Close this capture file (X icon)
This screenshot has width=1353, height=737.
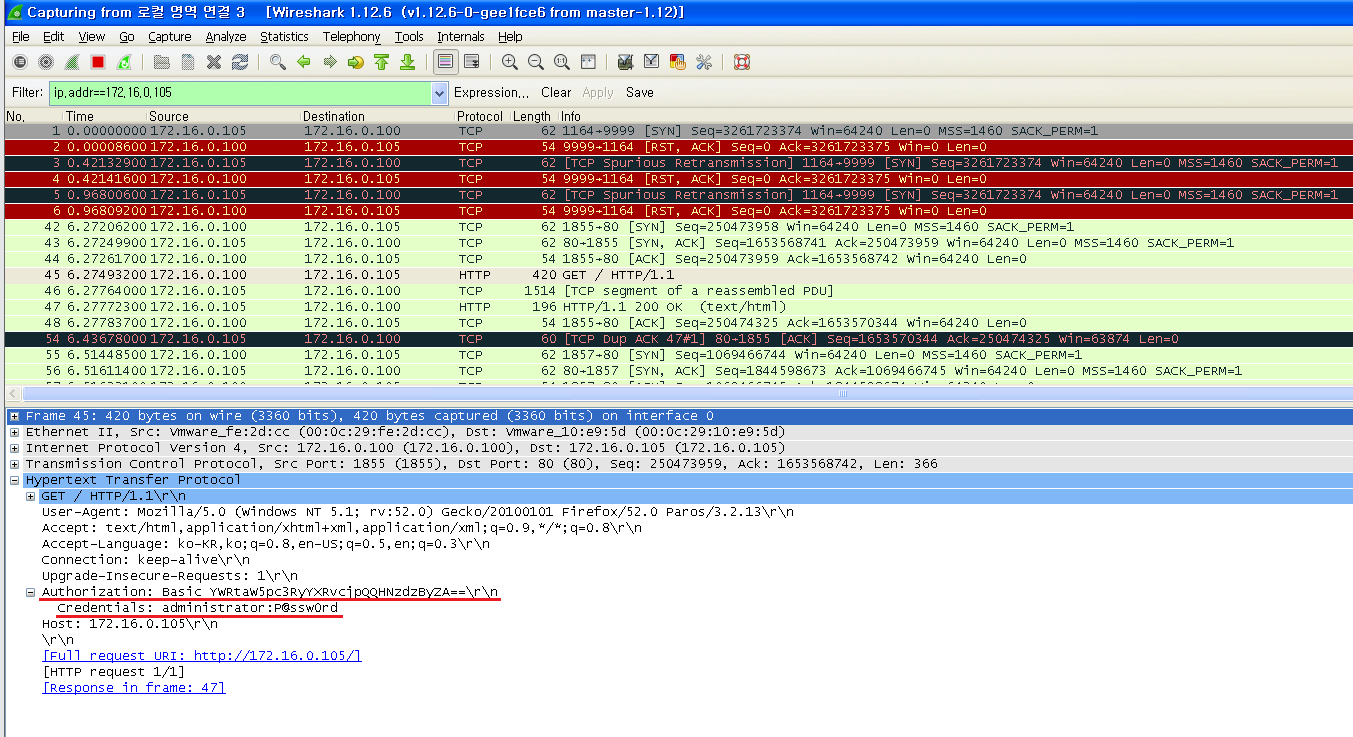(x=213, y=62)
